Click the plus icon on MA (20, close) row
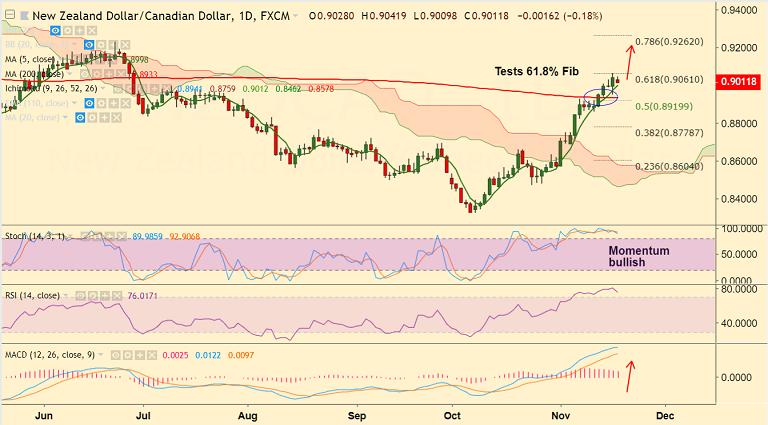The width and height of the screenshot is (768, 425). click(x=104, y=118)
